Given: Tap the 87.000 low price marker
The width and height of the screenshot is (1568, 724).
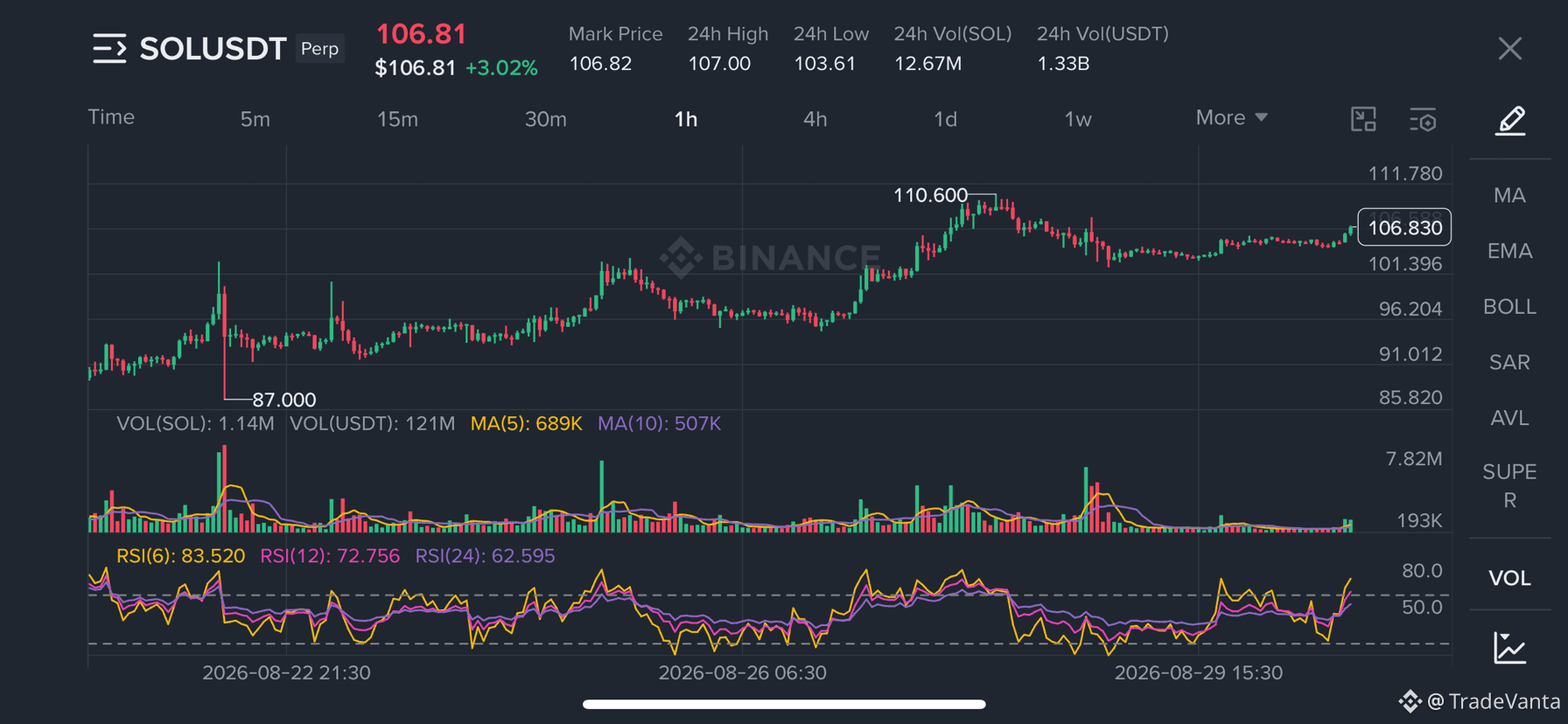Looking at the screenshot, I should 284,400.
